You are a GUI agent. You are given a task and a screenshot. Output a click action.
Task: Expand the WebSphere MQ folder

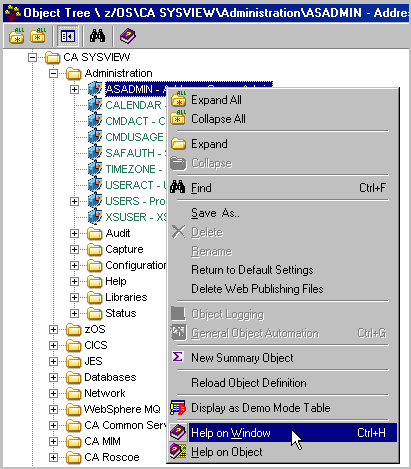53,409
